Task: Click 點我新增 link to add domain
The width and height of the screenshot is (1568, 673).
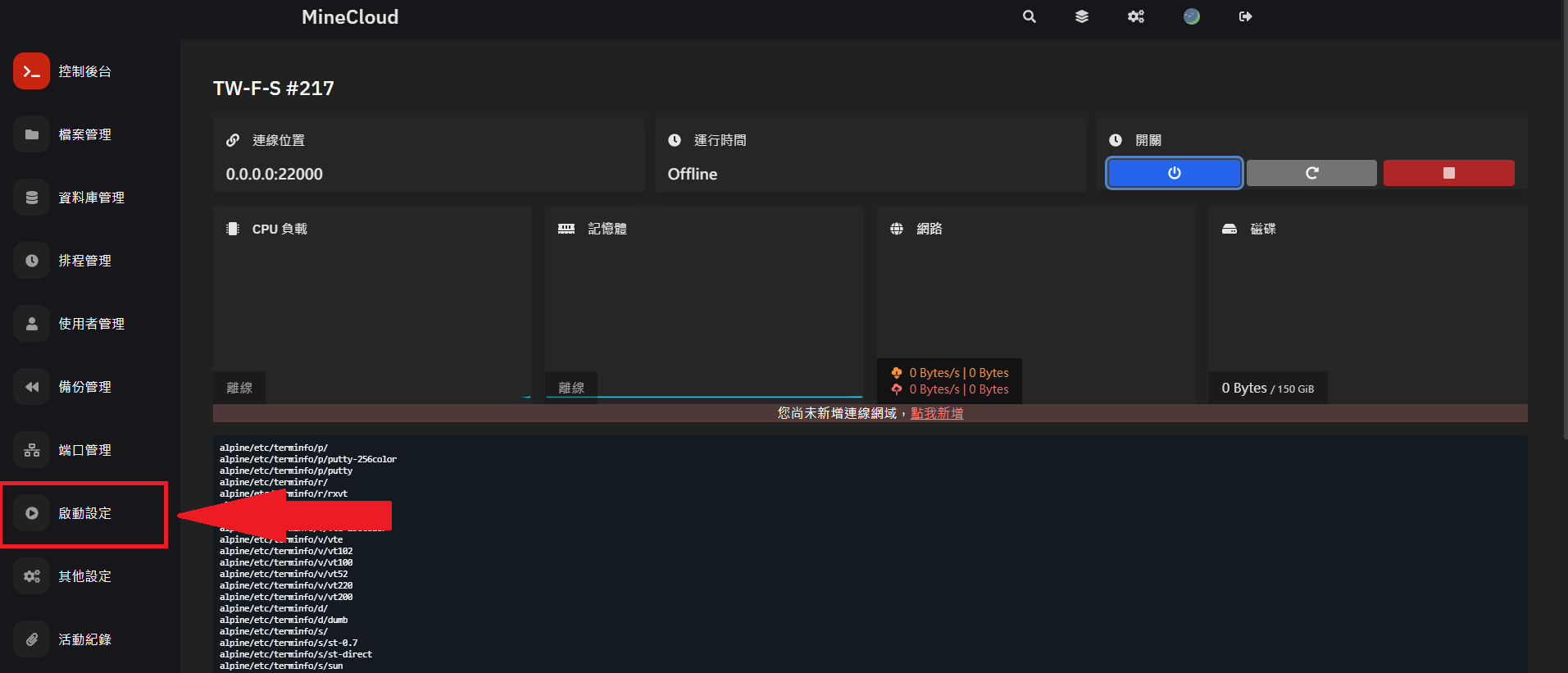Action: [x=937, y=413]
